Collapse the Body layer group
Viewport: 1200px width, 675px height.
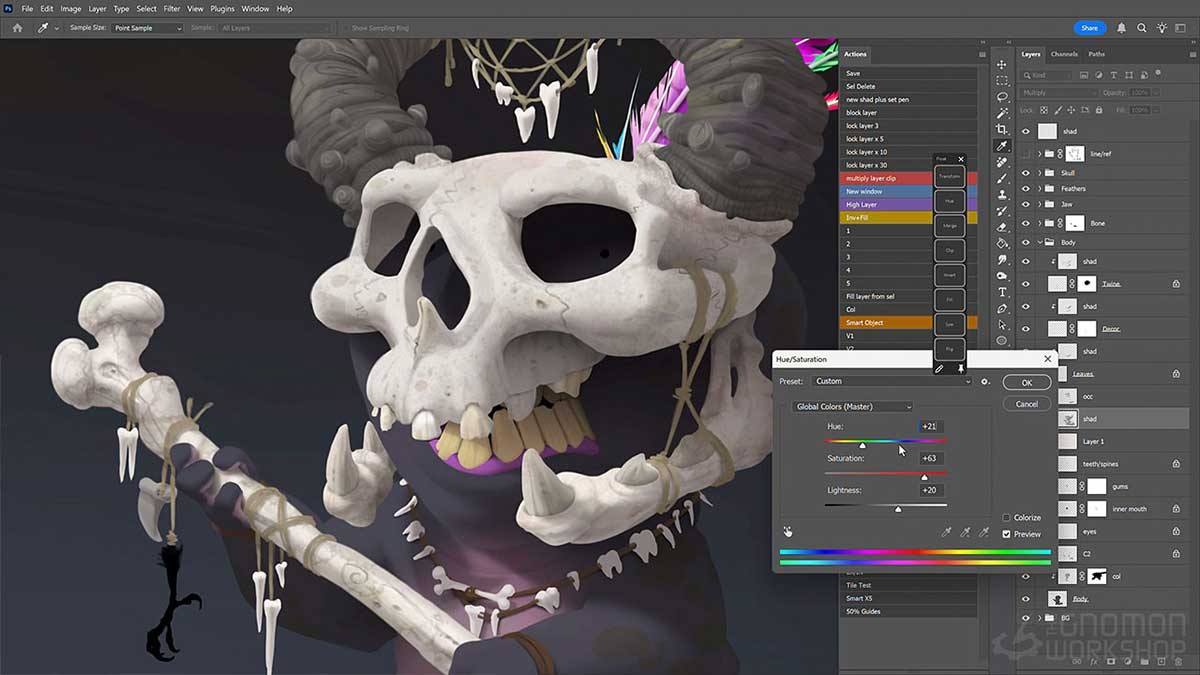click(x=1038, y=241)
